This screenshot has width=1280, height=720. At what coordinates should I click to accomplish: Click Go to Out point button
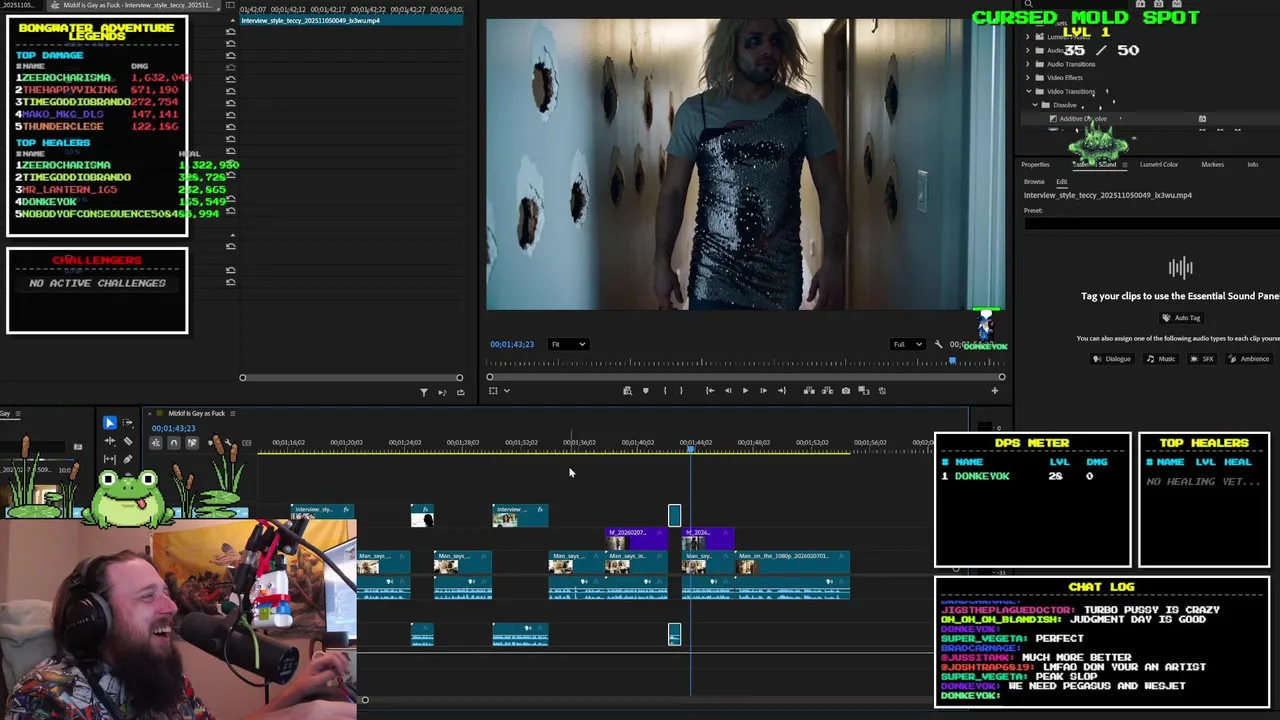click(781, 391)
